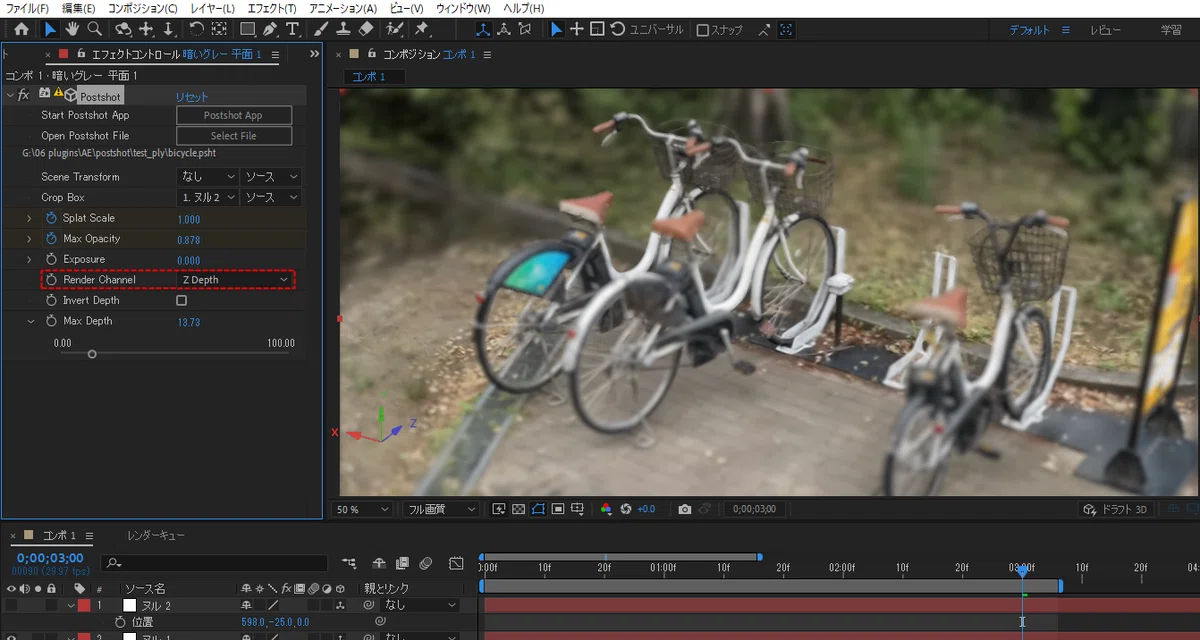Viewport: 1200px width, 640px height.
Task: Select the Rectangle shape tool
Action: 247,29
